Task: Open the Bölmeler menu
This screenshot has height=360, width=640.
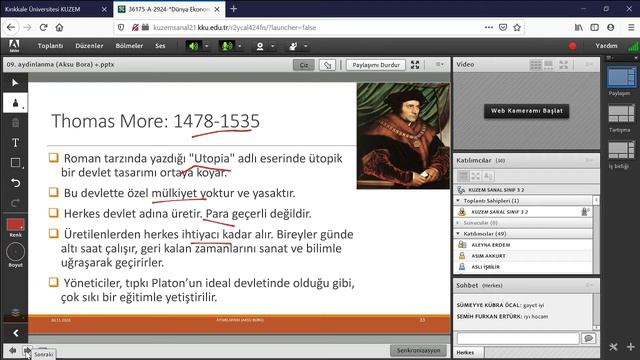Action: click(x=129, y=46)
